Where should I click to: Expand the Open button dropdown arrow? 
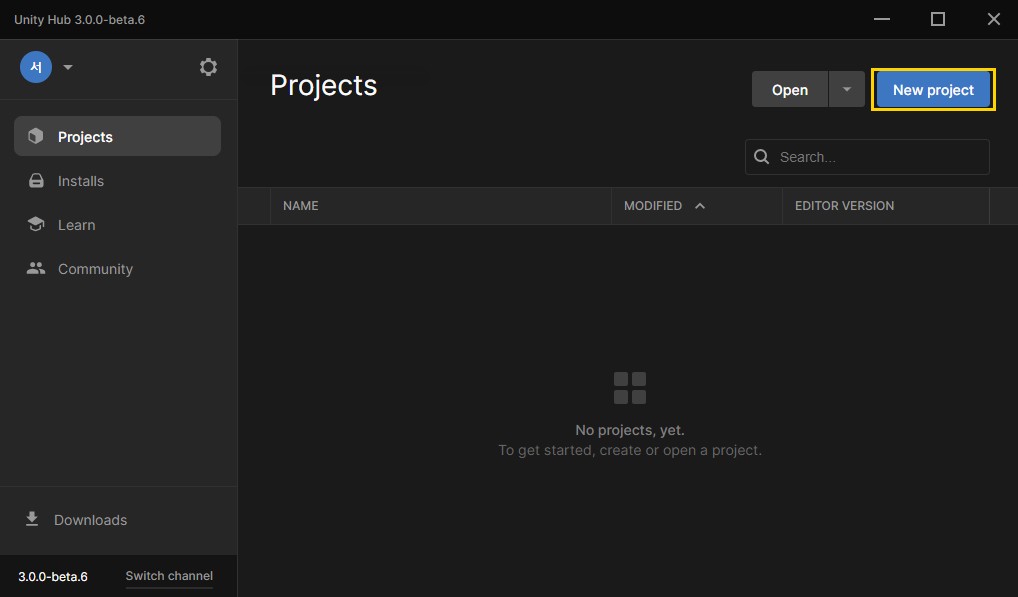point(847,90)
